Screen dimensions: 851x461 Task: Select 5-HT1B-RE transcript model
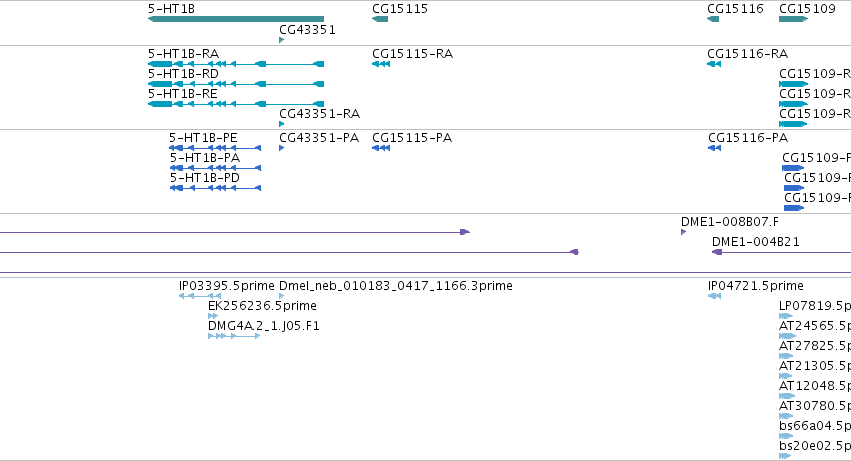point(236,104)
